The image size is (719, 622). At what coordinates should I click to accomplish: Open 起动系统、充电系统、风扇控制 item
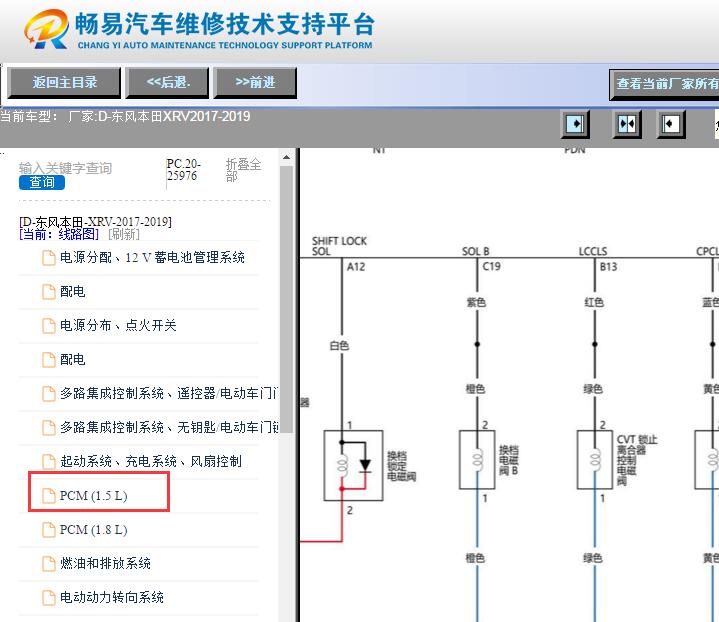tap(151, 461)
